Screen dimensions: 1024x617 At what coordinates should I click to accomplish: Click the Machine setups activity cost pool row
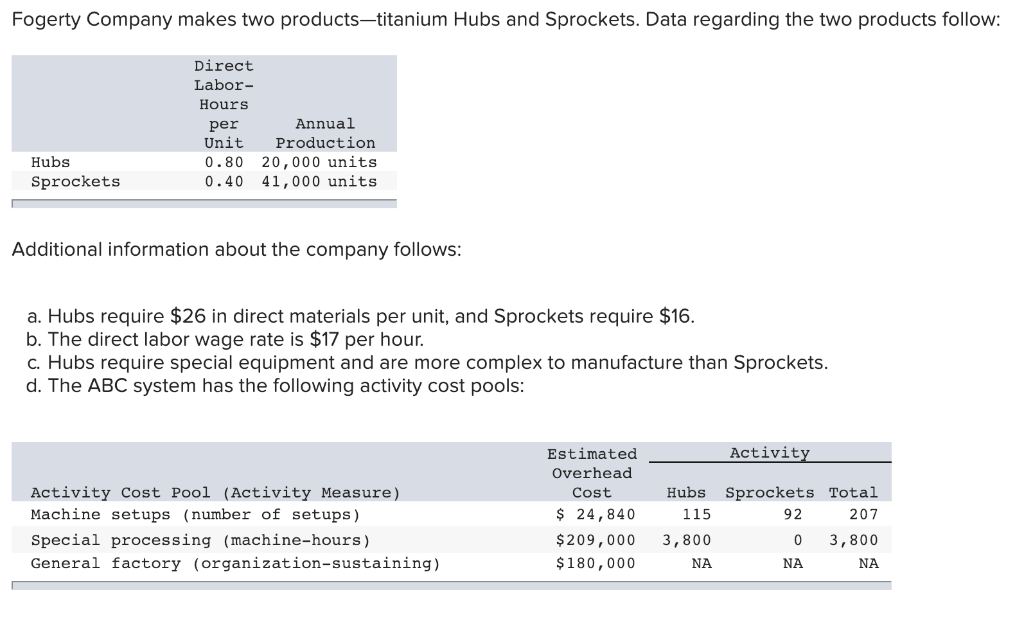point(195,514)
